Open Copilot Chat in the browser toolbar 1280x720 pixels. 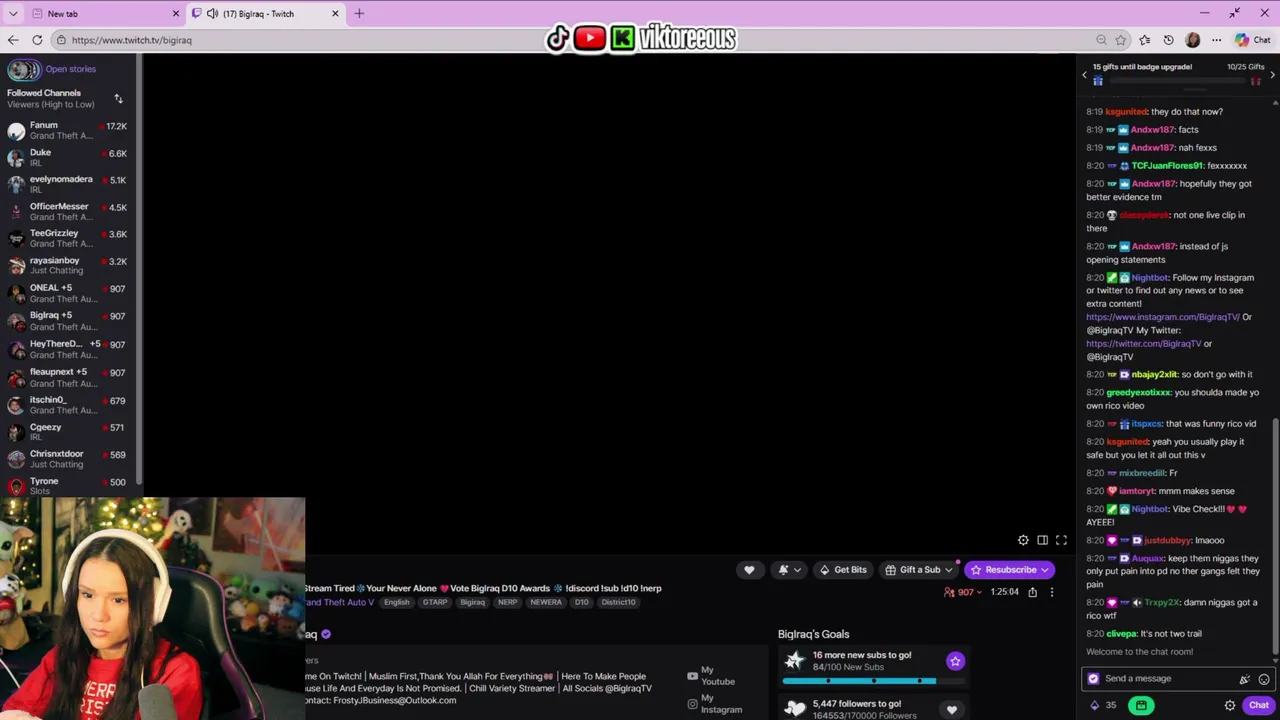1252,40
